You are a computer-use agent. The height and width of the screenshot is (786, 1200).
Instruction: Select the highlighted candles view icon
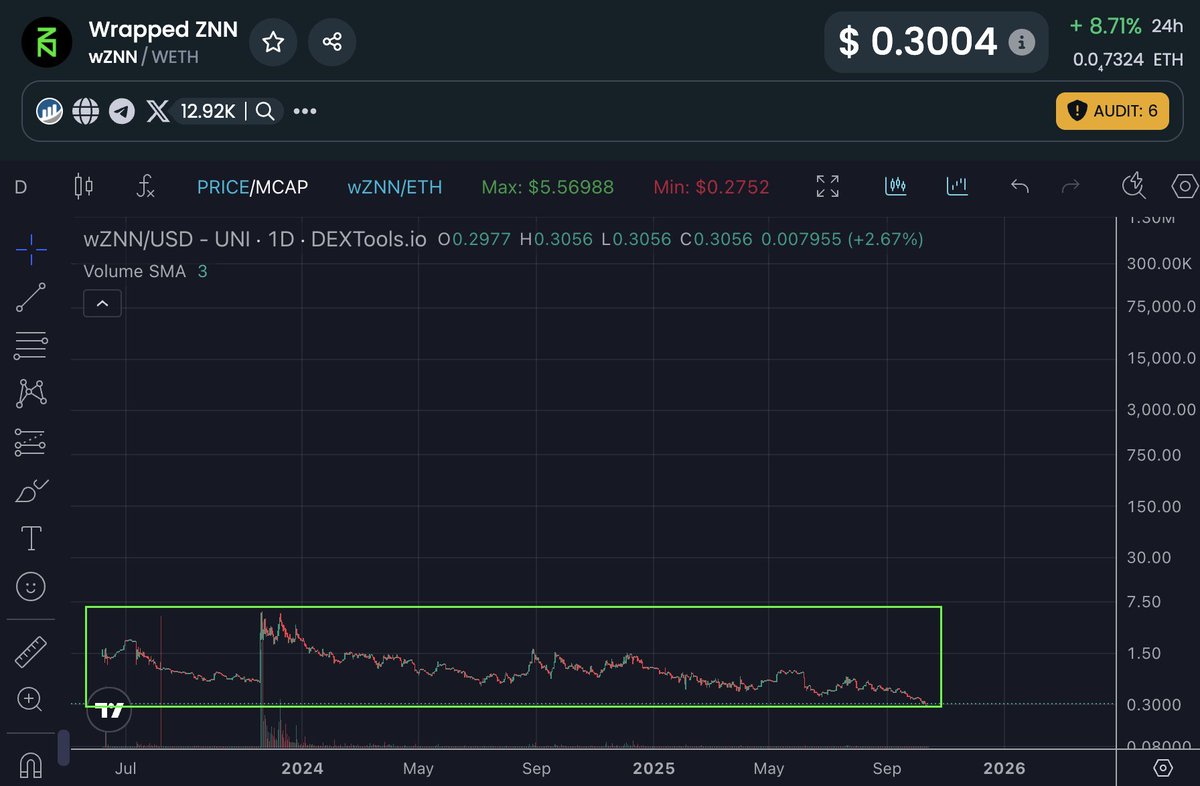point(895,186)
